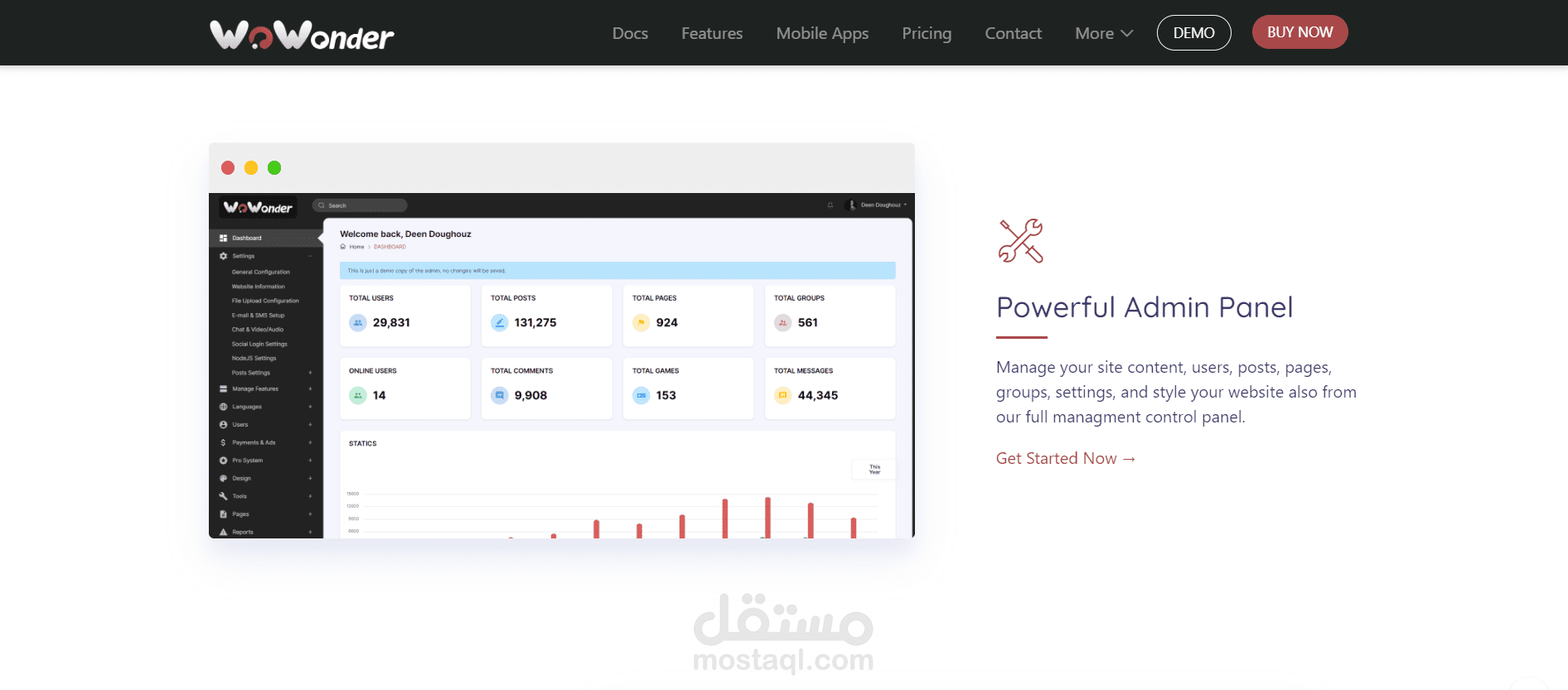Open notifications bell in admin panel
The image size is (1568, 690).
tap(830, 205)
